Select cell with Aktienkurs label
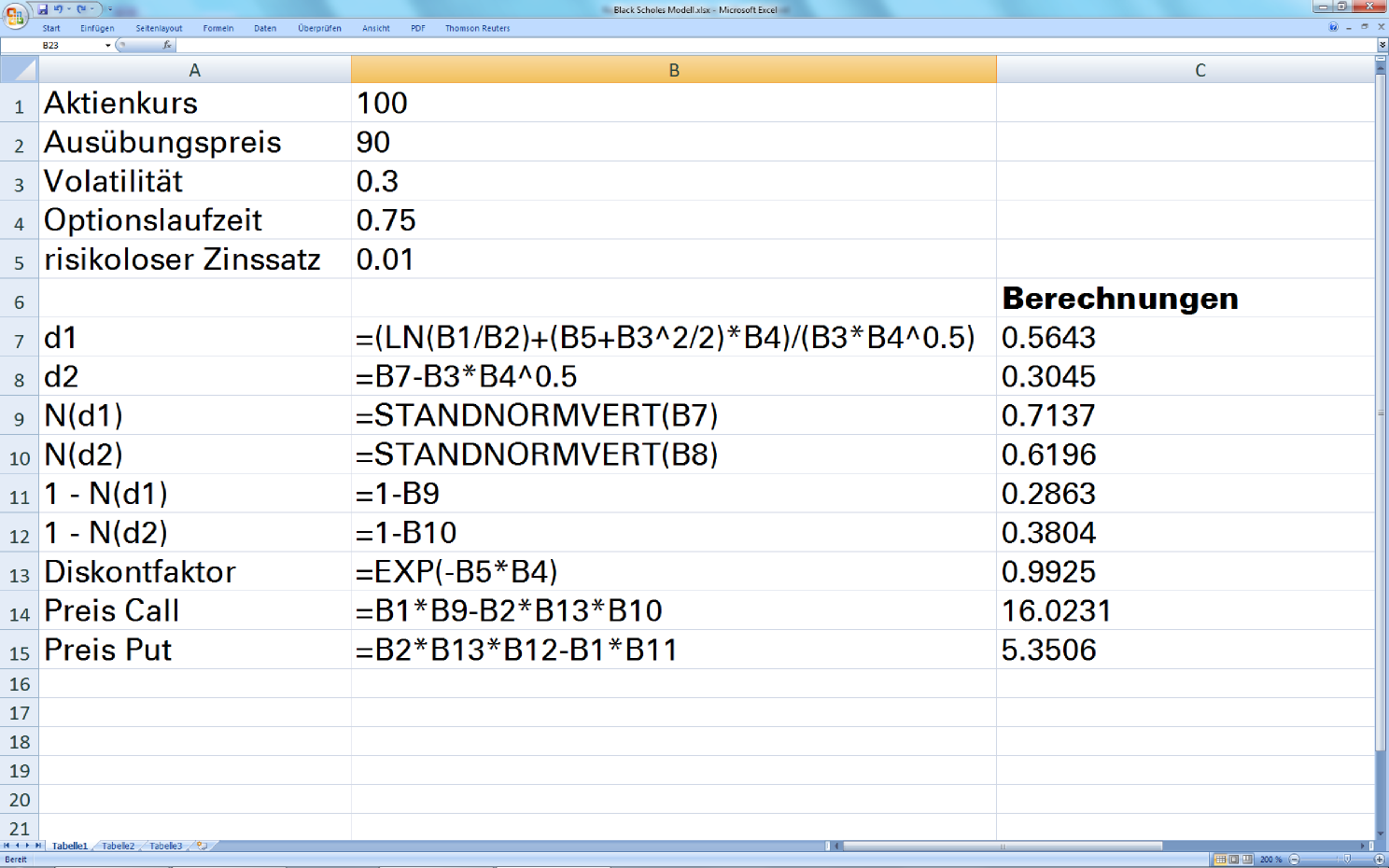This screenshot has width=1389, height=868. [x=194, y=103]
